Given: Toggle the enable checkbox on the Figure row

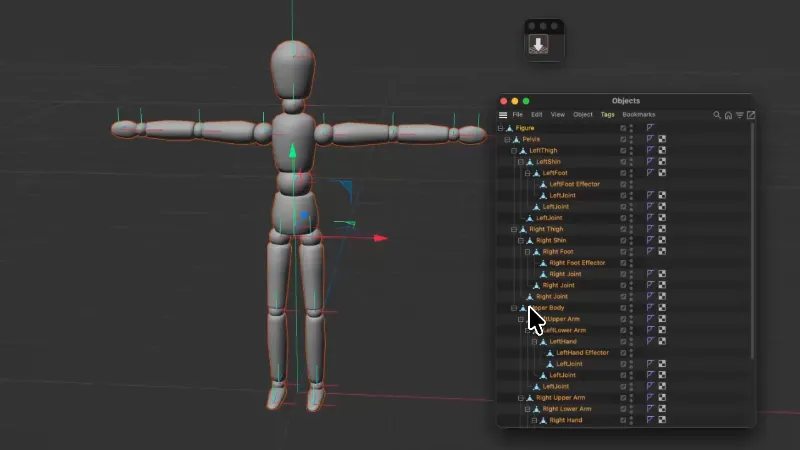Looking at the screenshot, I should pos(623,128).
